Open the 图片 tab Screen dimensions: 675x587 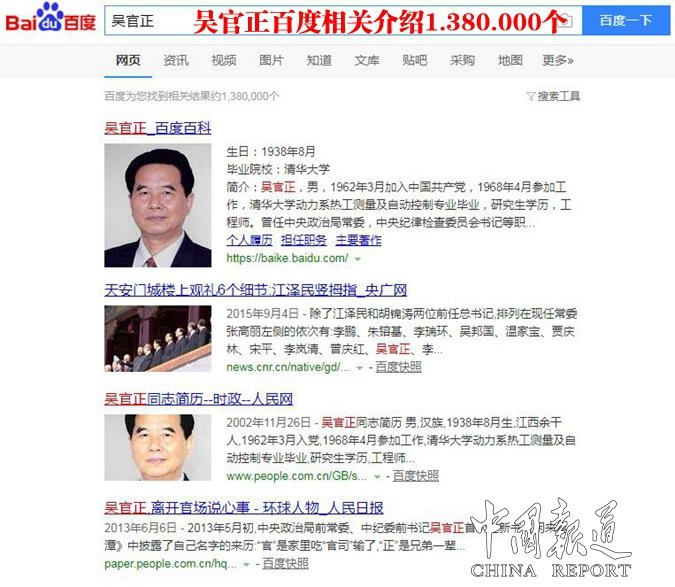(271, 61)
